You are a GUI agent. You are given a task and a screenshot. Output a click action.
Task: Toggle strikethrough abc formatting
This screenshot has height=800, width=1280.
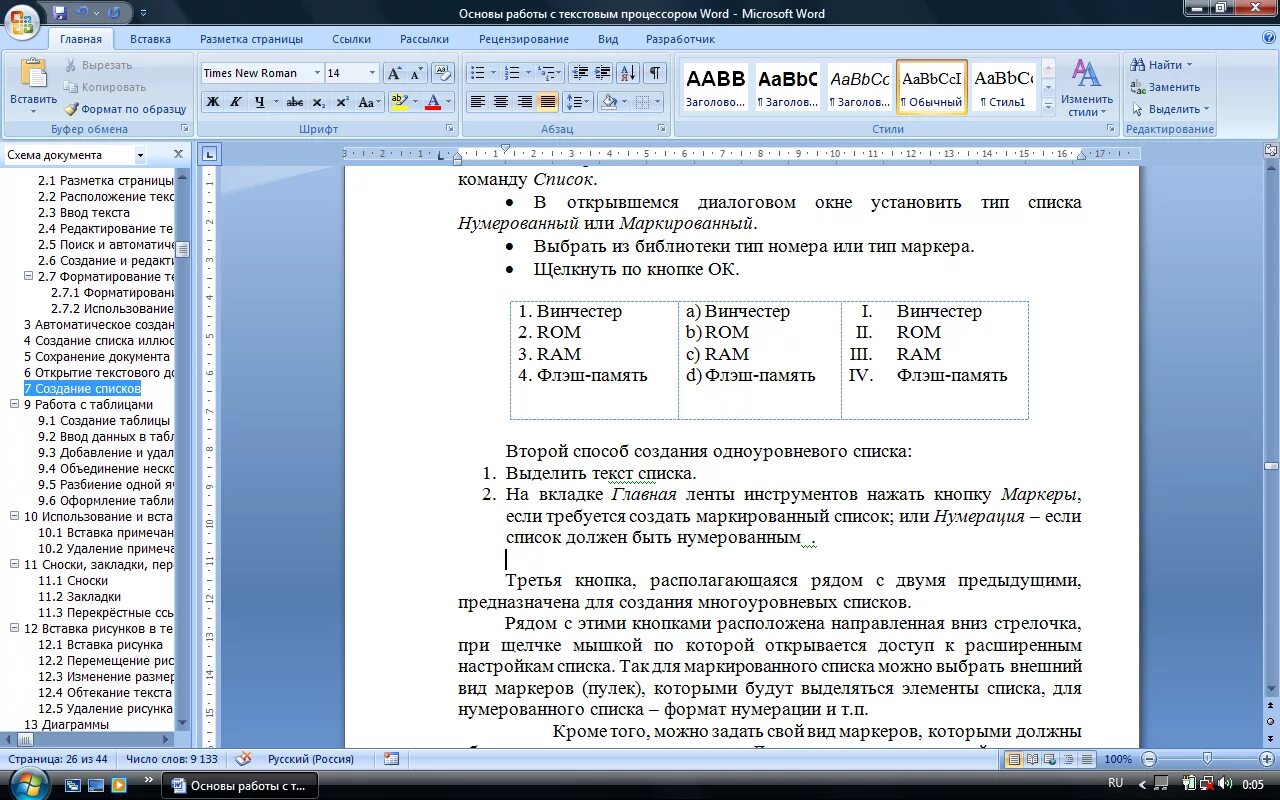point(294,102)
